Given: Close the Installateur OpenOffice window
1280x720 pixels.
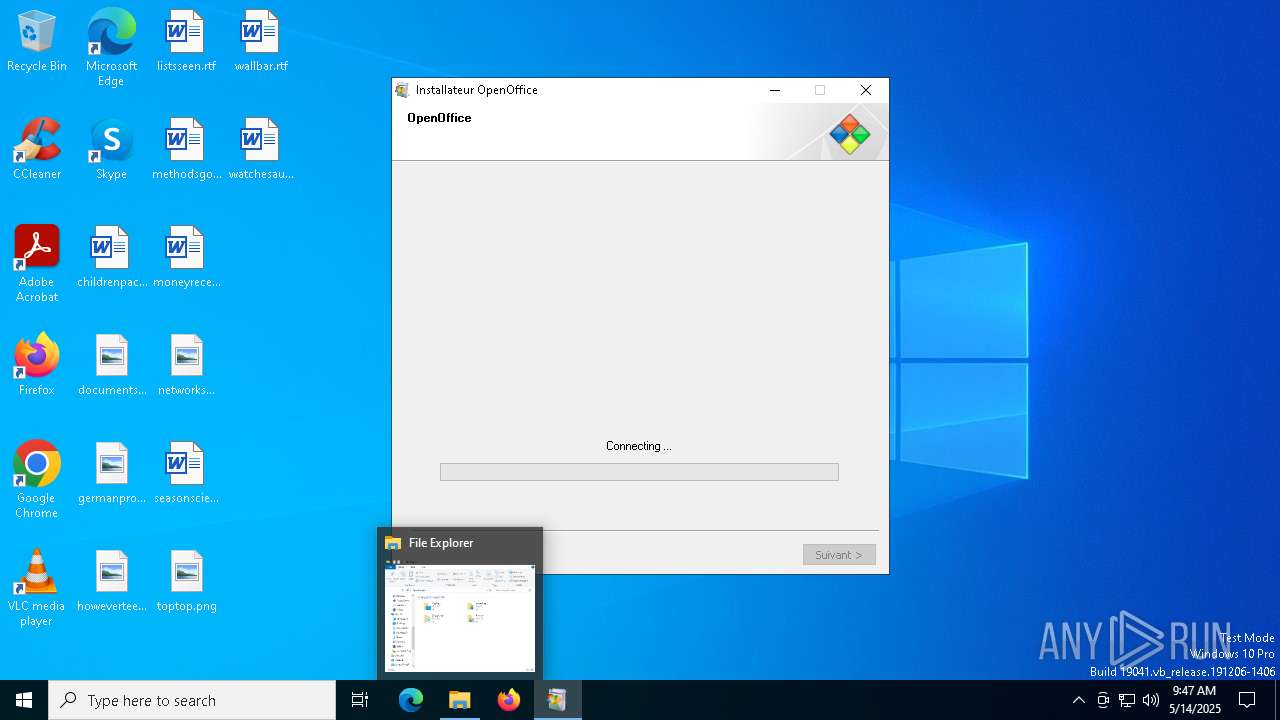Looking at the screenshot, I should [x=866, y=90].
